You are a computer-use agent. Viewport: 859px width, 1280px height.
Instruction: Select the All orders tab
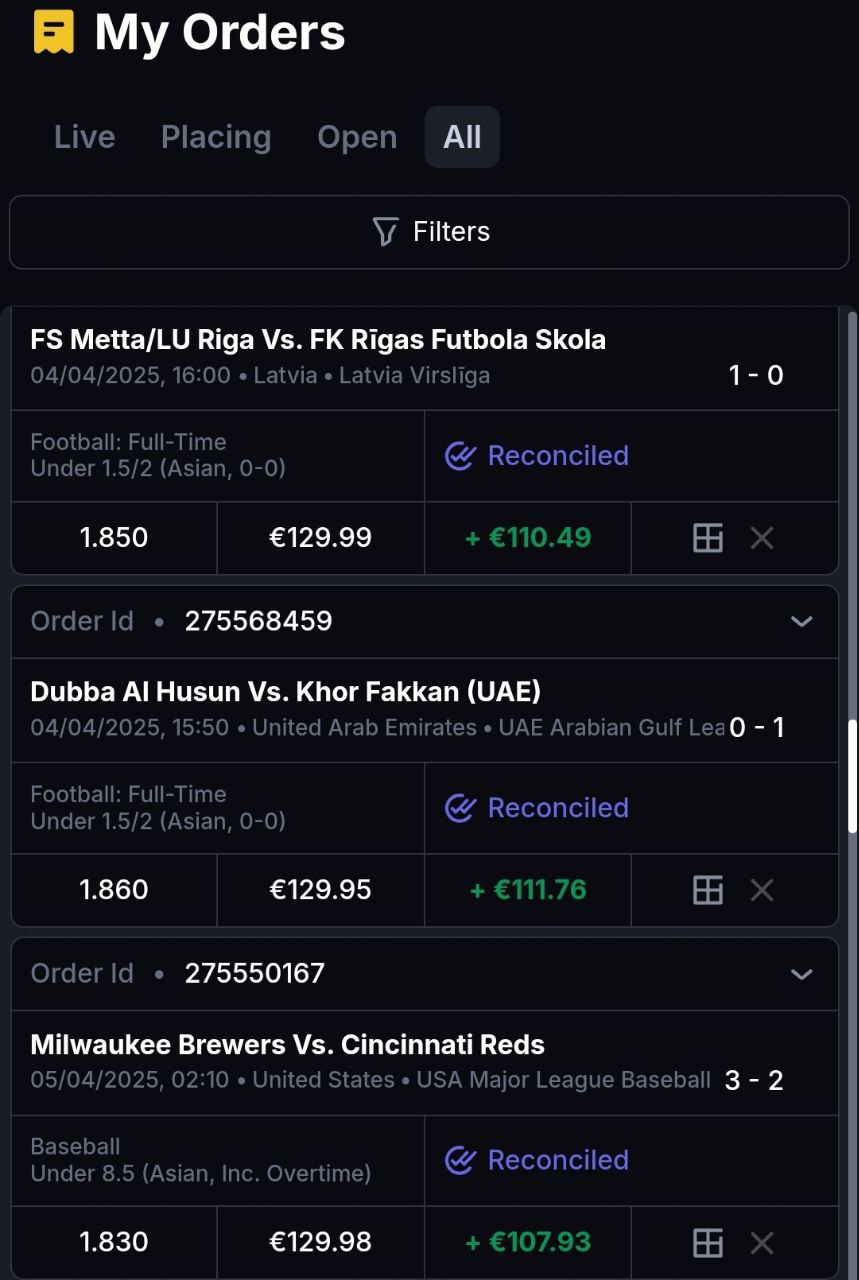(x=462, y=137)
